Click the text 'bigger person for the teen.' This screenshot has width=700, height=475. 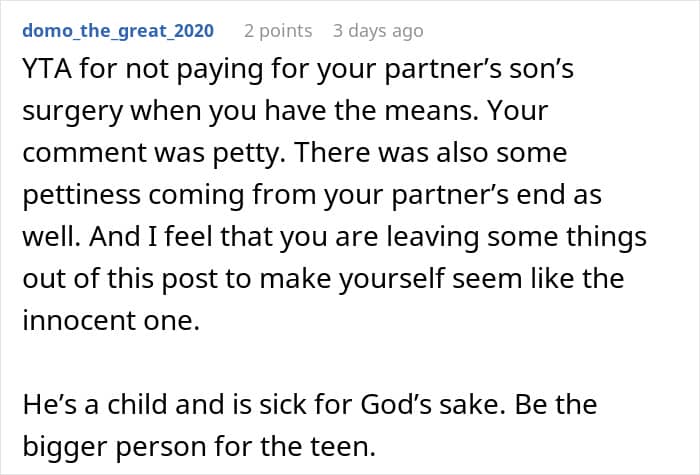pyautogui.click(x=199, y=446)
